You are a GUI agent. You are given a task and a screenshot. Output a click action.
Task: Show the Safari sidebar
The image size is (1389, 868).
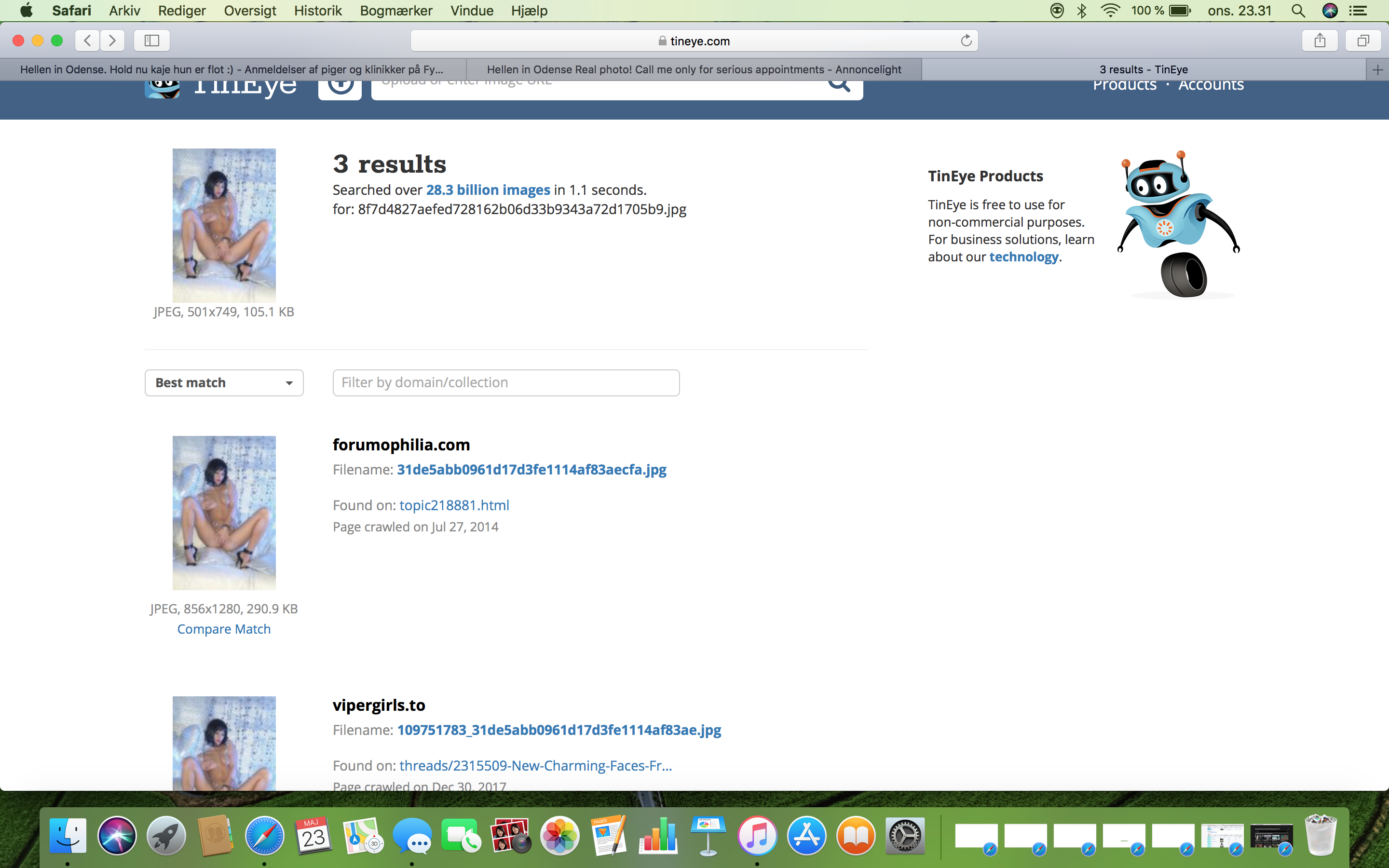point(151,40)
